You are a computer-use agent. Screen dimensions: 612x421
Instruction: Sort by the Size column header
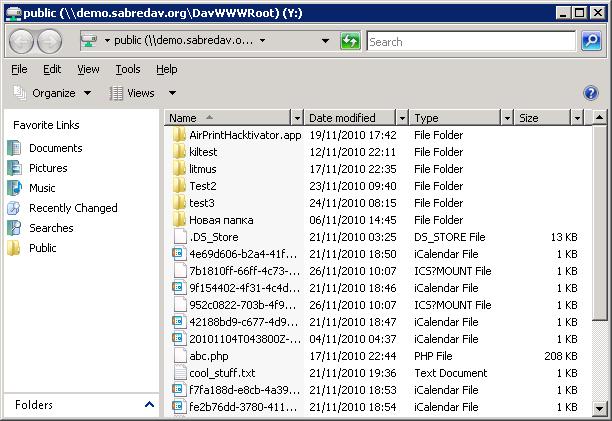[x=542, y=117]
